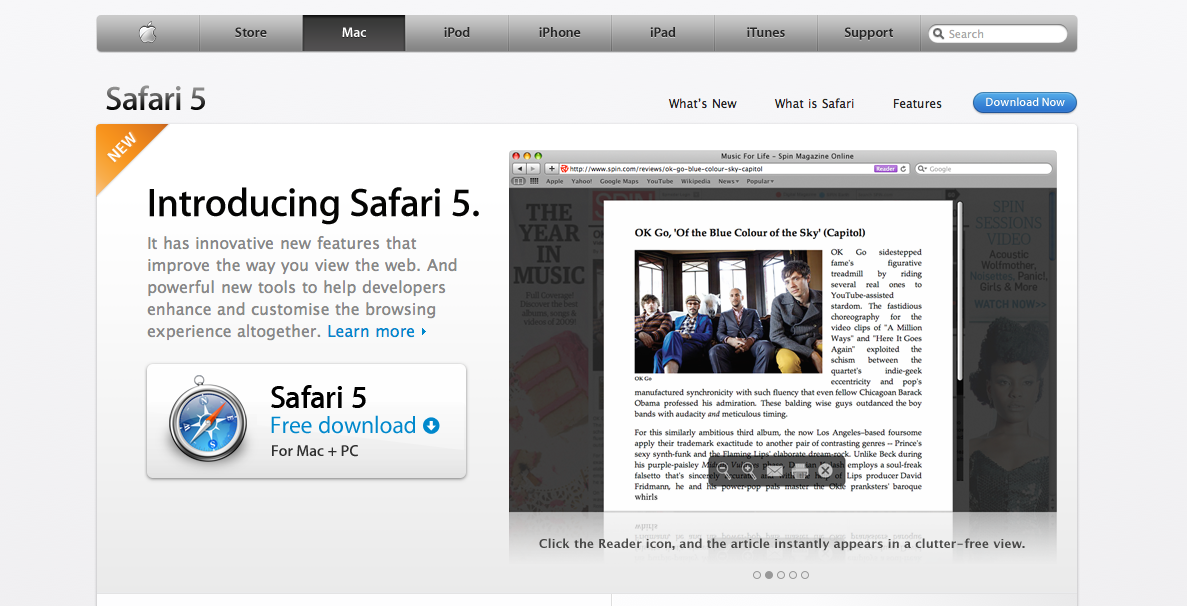The width and height of the screenshot is (1187, 606).
Task: Click the Free download text link
Action: pos(343,425)
